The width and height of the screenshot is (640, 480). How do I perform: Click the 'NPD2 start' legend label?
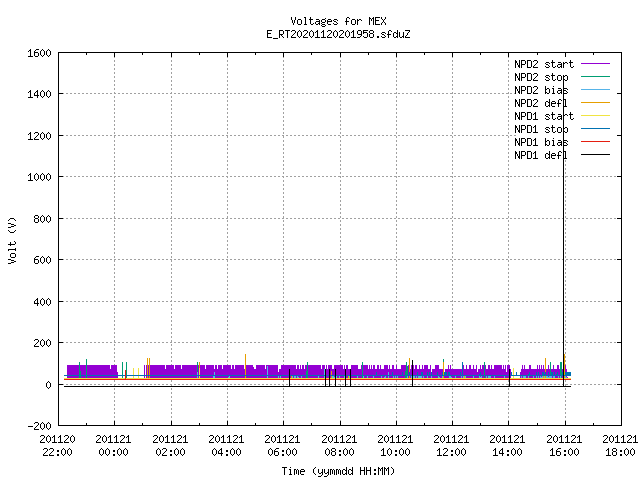coord(544,64)
